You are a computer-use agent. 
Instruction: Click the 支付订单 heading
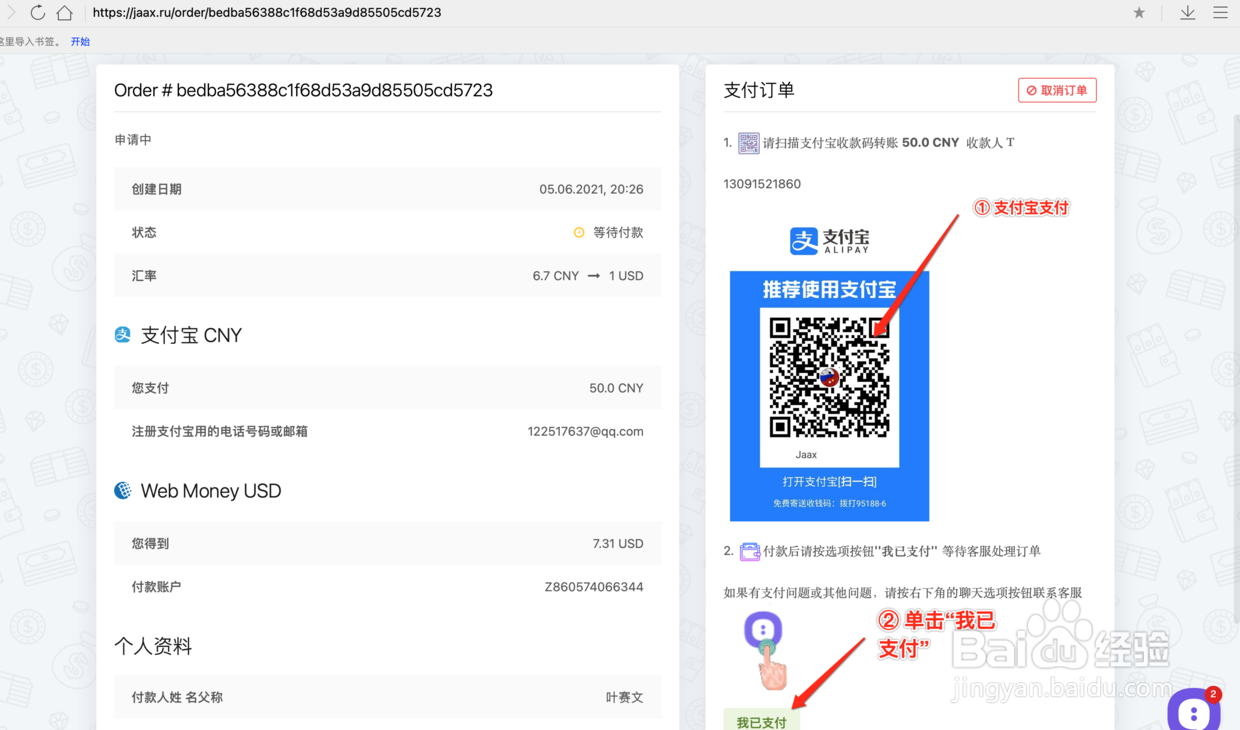(x=759, y=90)
